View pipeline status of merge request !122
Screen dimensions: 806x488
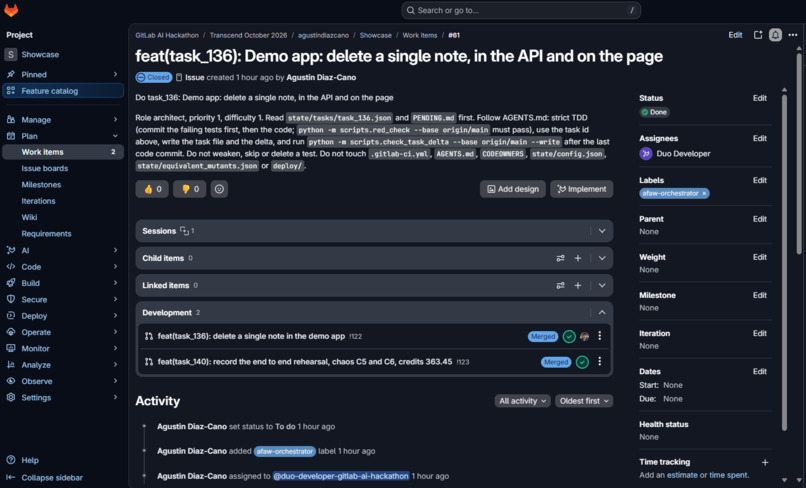pyautogui.click(x=569, y=336)
